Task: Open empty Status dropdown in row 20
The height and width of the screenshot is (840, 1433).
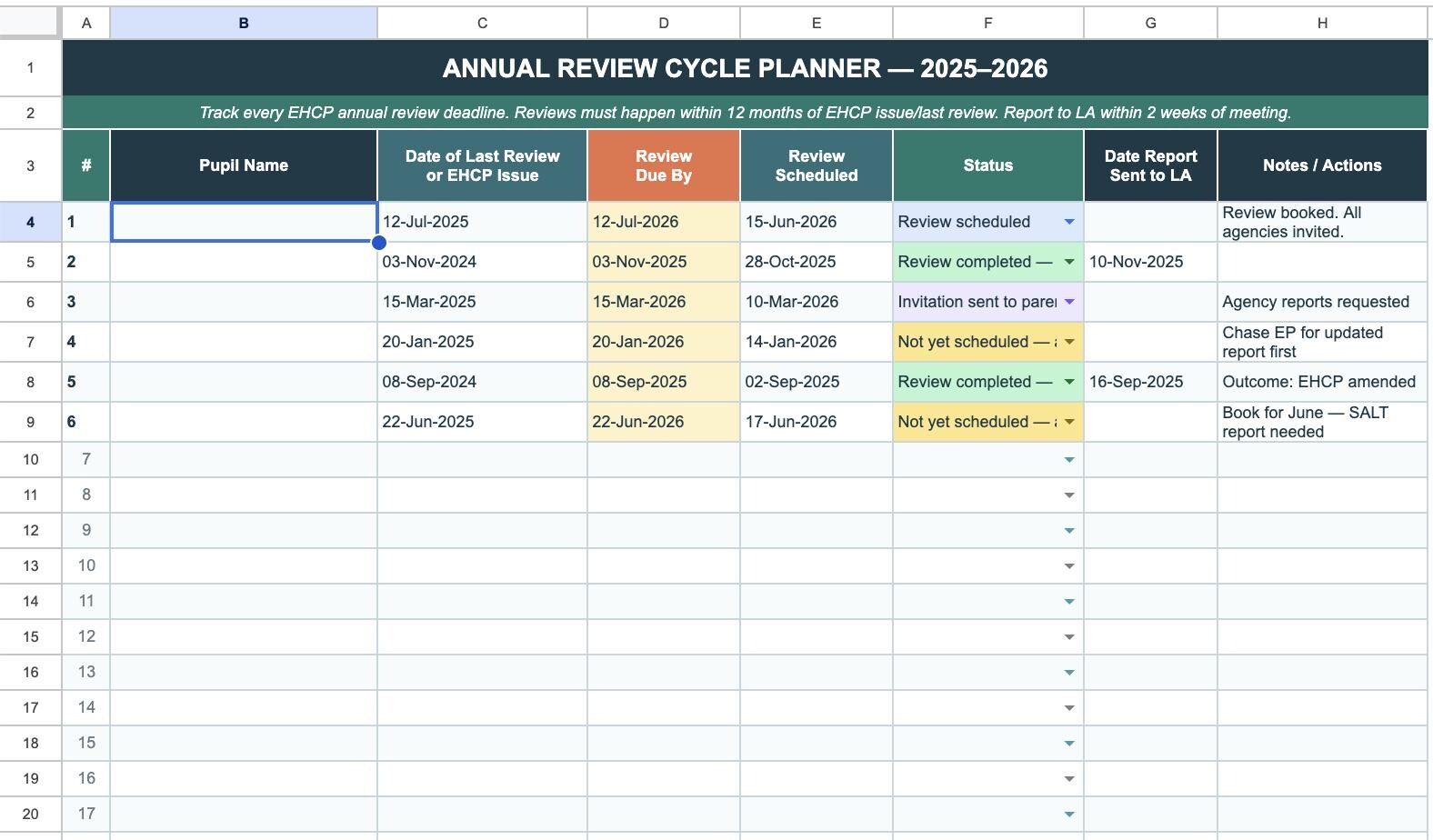Action: (1069, 815)
